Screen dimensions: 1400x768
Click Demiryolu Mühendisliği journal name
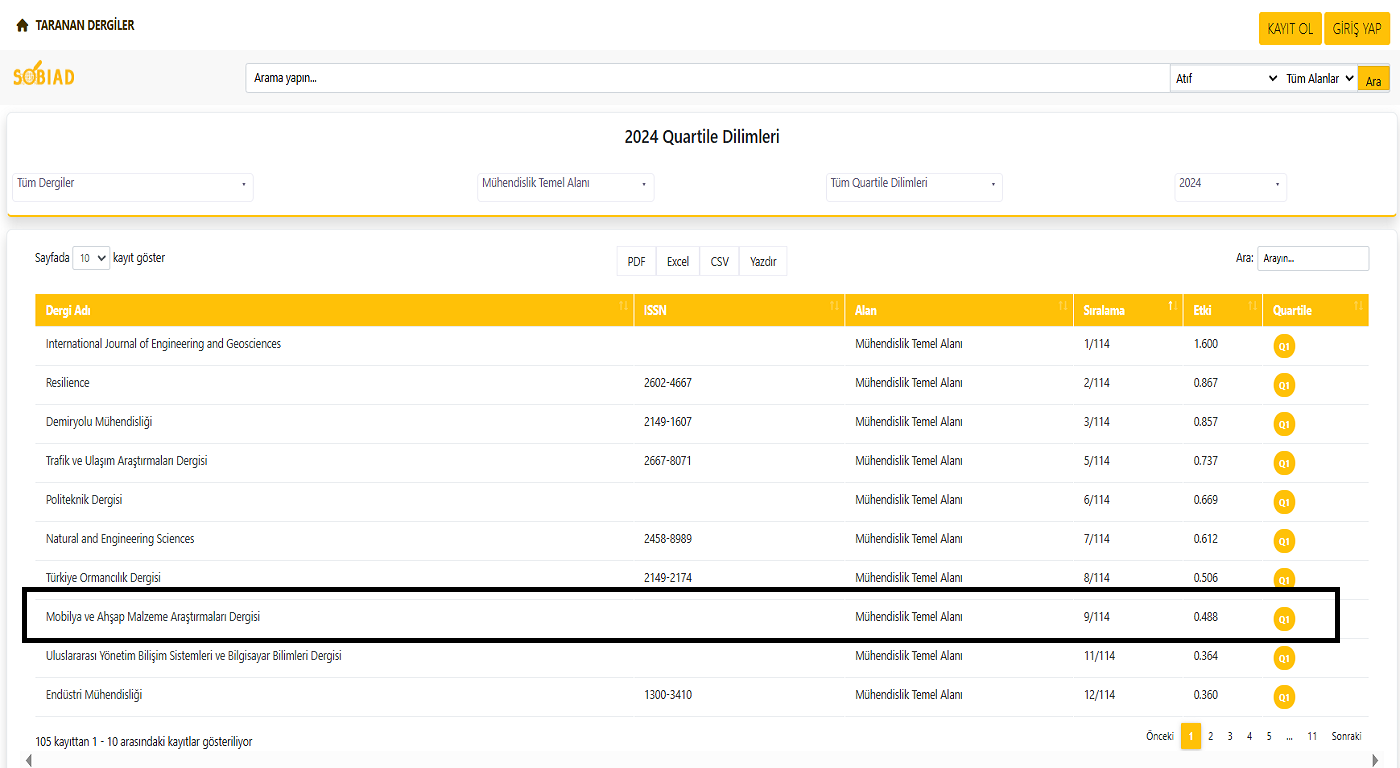pos(99,422)
